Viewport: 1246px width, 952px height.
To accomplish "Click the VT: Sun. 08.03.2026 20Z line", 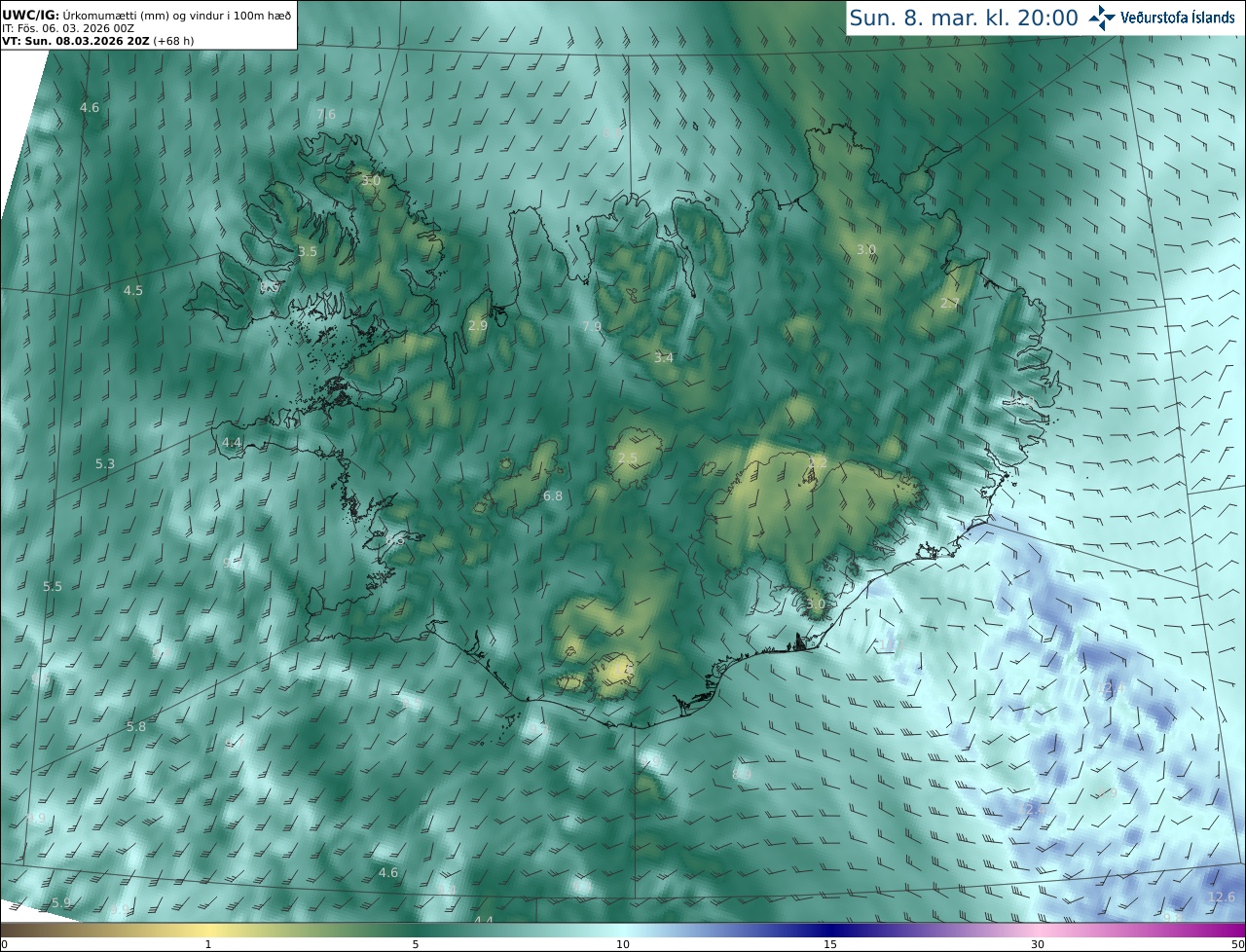I will coord(97,41).
